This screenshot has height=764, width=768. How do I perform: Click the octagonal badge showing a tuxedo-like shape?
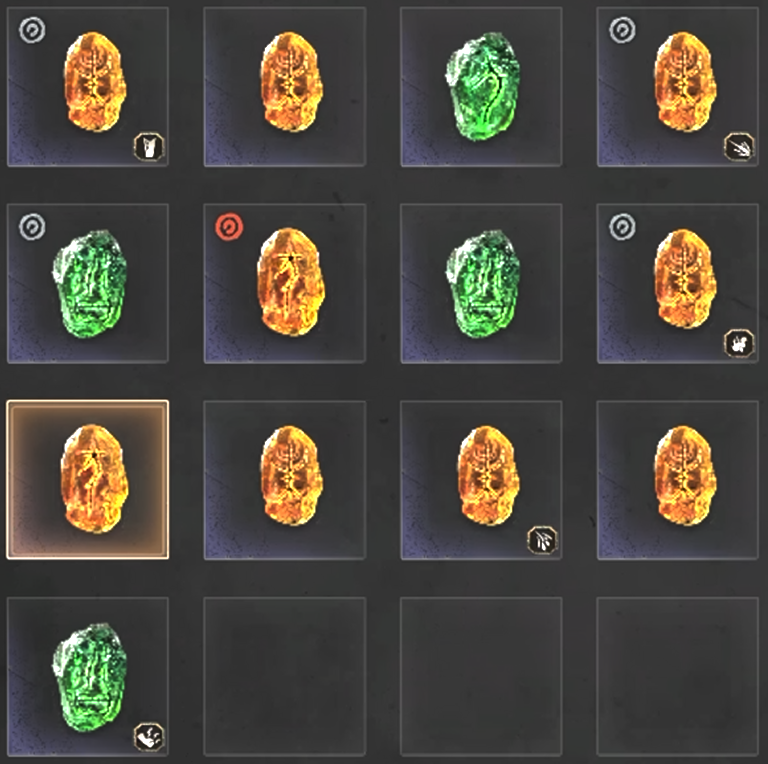tap(149, 146)
